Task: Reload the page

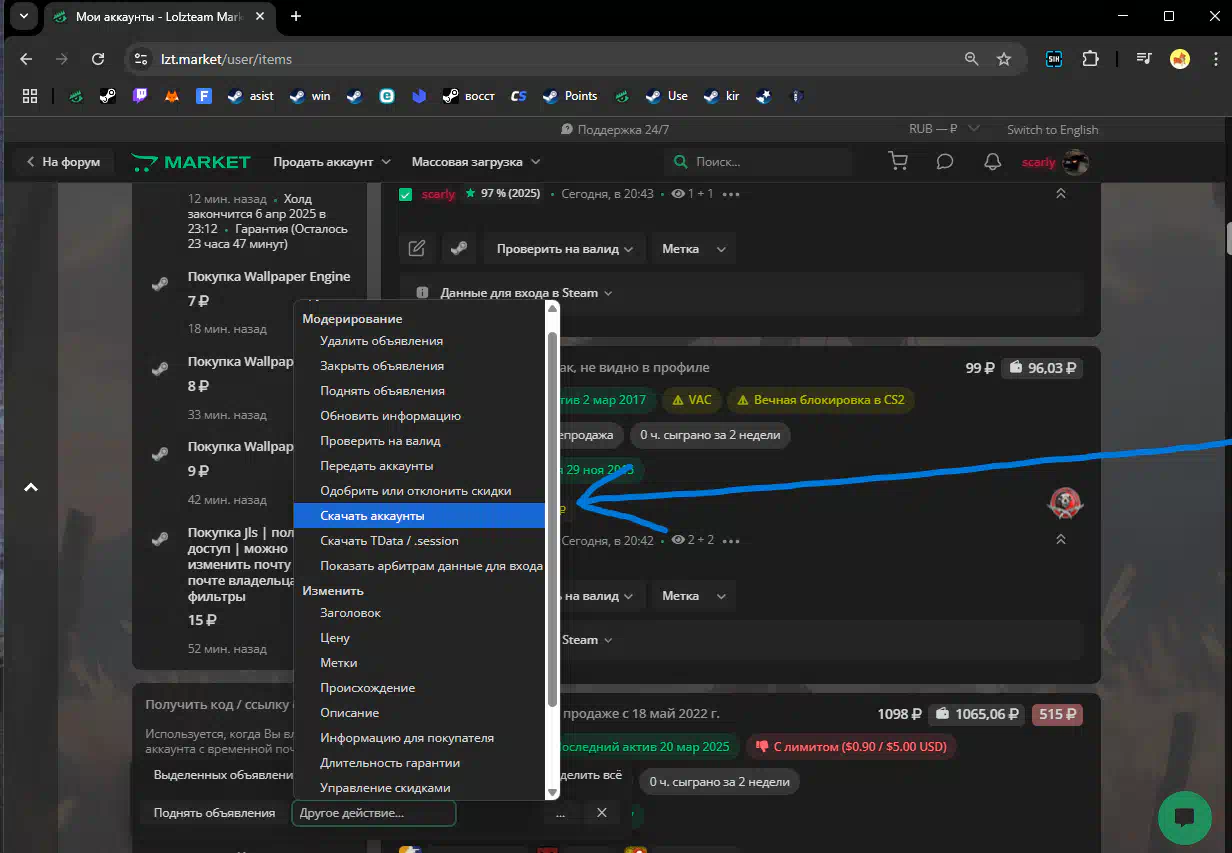Action: 98,59
